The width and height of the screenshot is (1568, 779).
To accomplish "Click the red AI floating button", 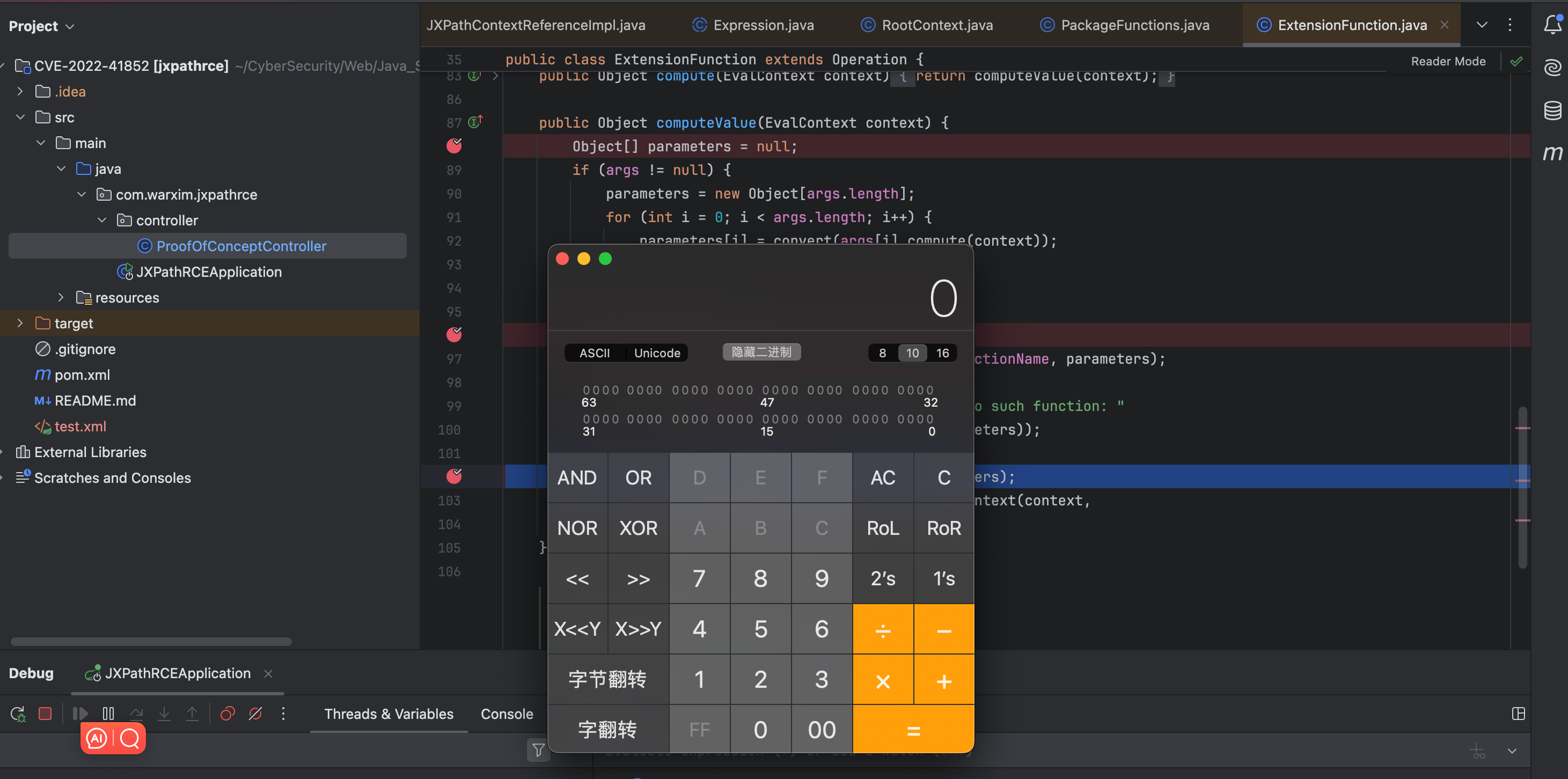I will tap(97, 738).
